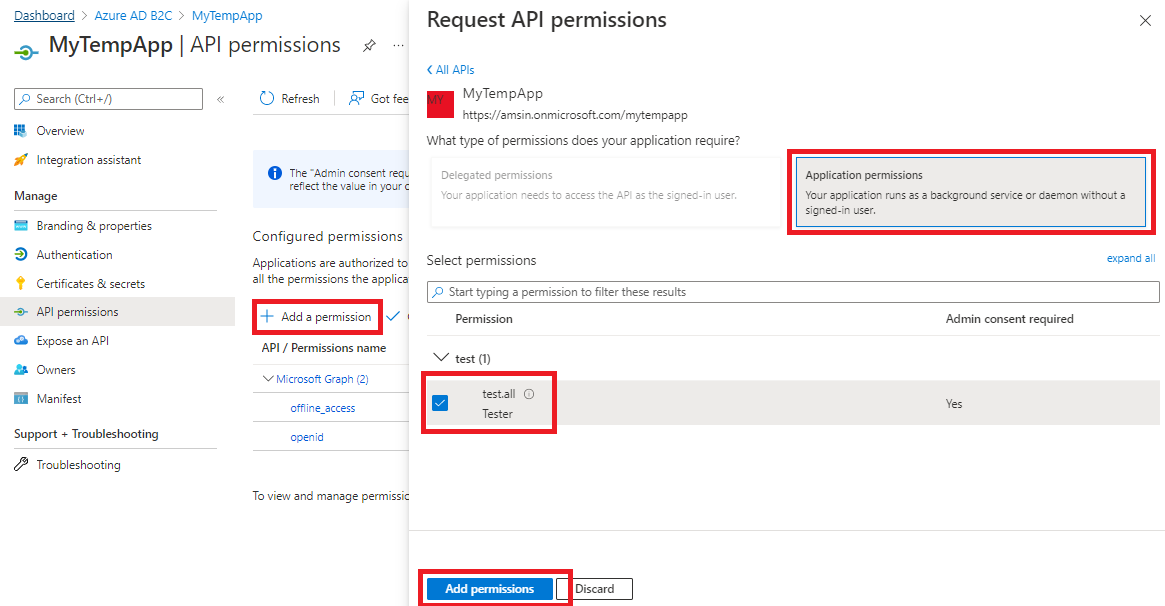
Task: Collapse the test (1) permission group
Action: [441, 358]
